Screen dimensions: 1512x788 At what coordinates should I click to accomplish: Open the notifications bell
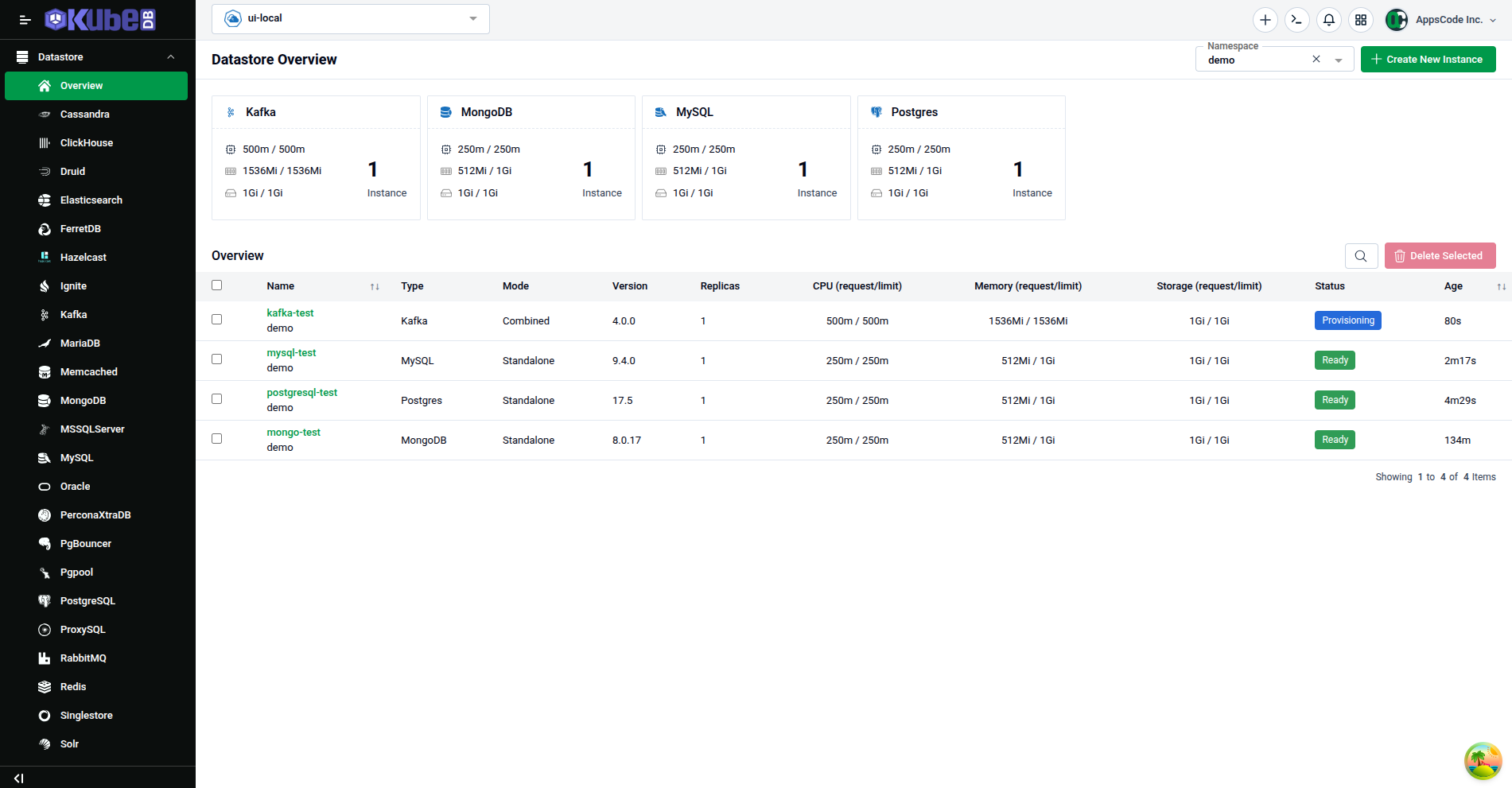(1328, 19)
